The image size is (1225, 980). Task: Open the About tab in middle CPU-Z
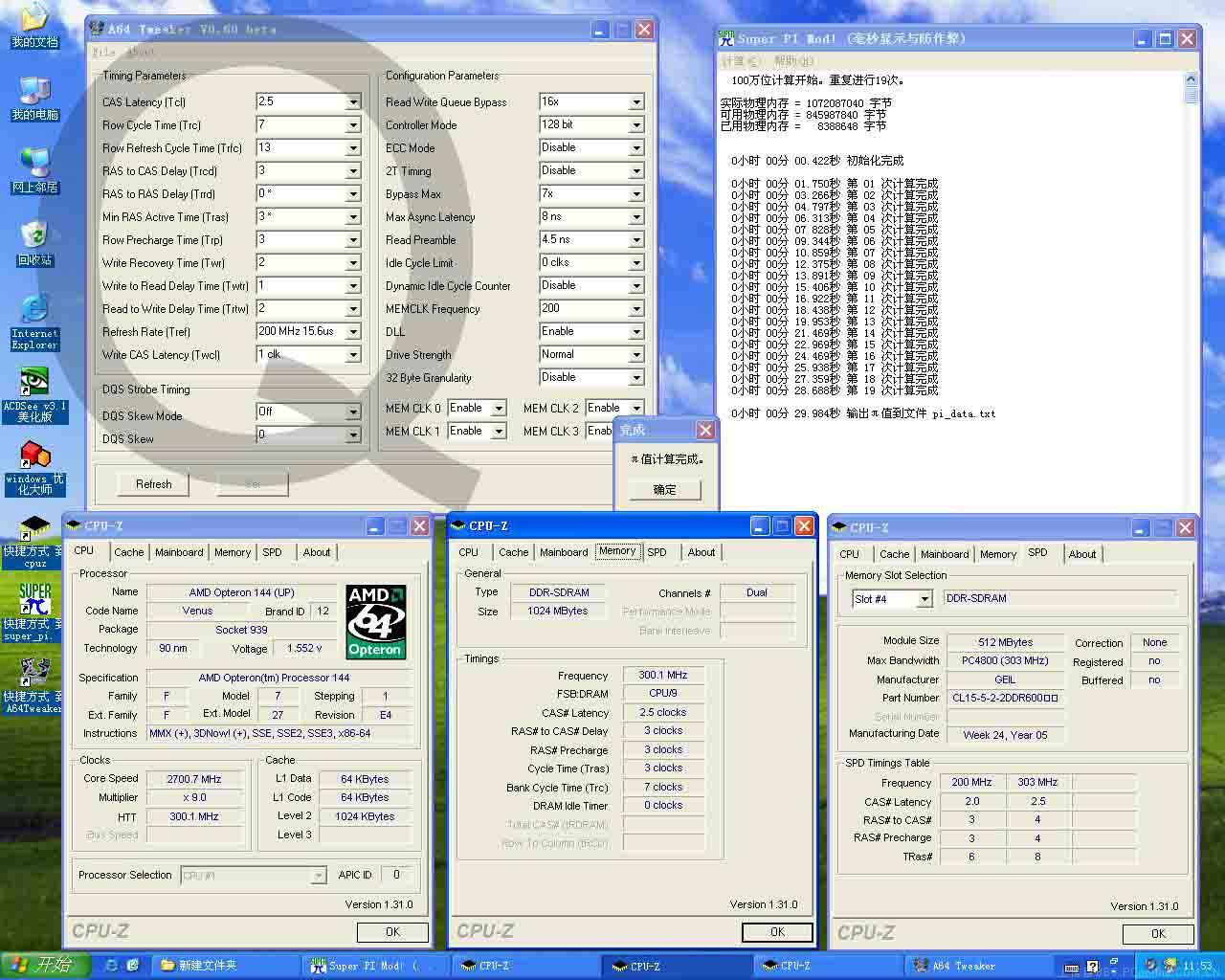tap(702, 552)
